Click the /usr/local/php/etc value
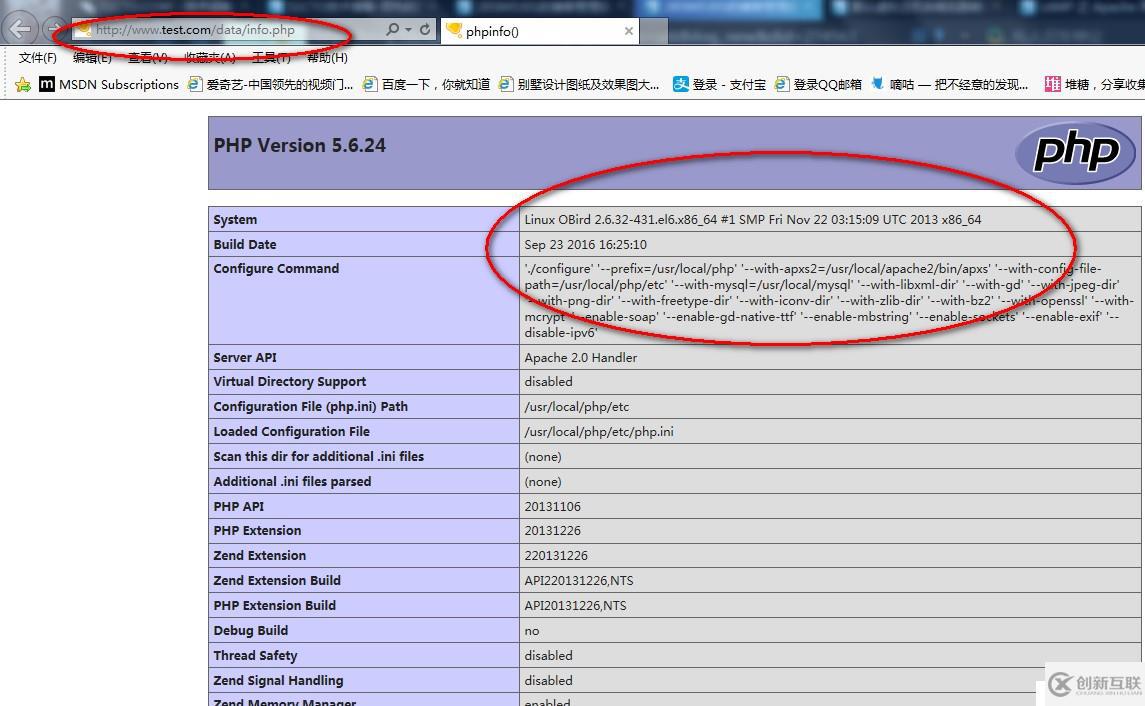Image resolution: width=1145 pixels, height=706 pixels. [577, 407]
